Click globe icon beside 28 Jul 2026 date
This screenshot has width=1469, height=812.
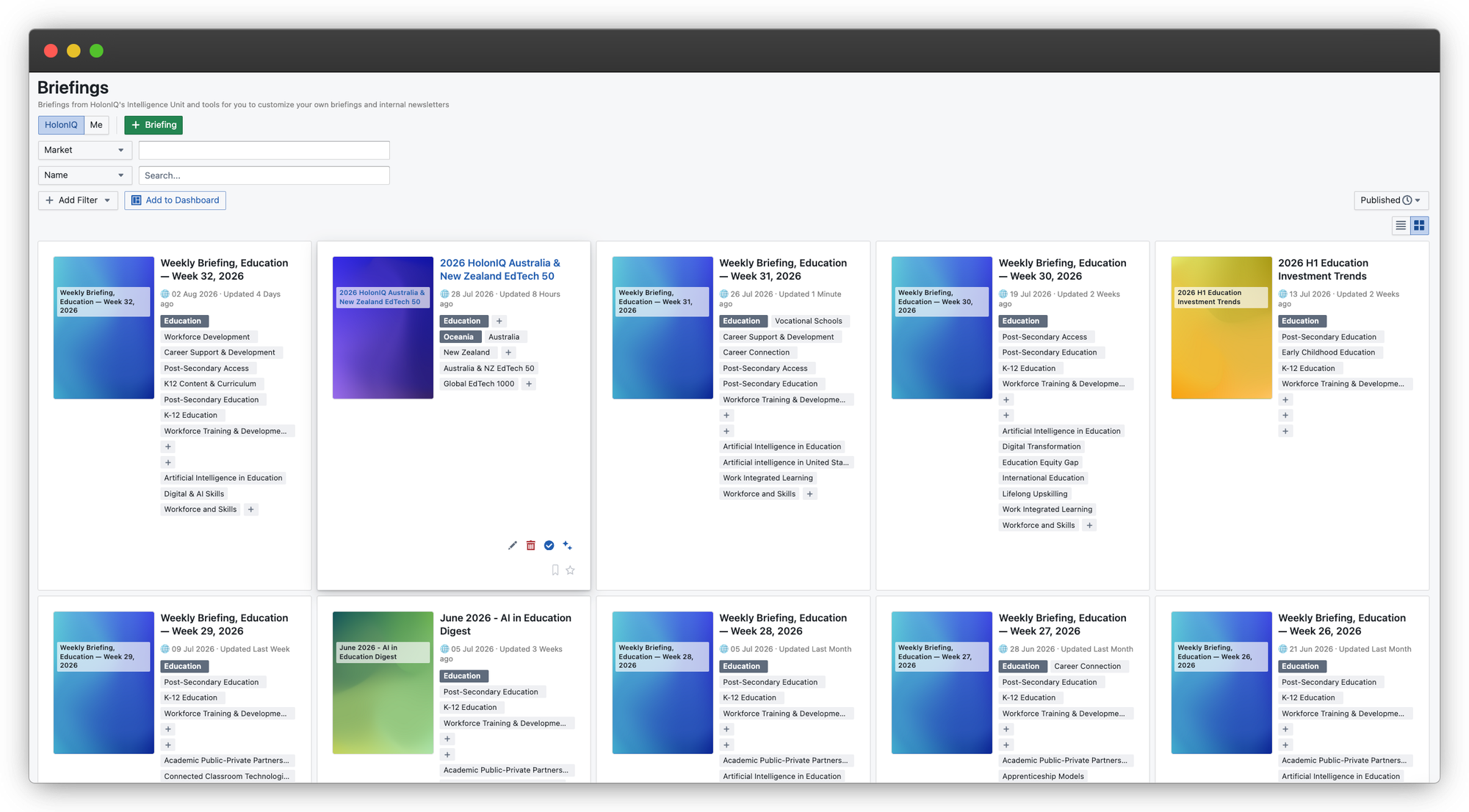tap(444, 294)
